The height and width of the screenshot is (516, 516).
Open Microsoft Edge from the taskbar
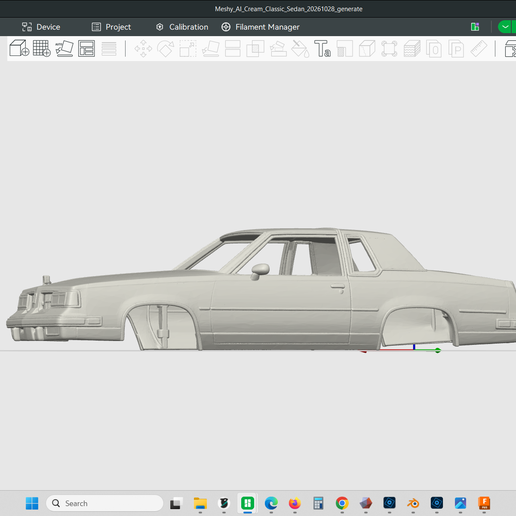tap(271, 503)
